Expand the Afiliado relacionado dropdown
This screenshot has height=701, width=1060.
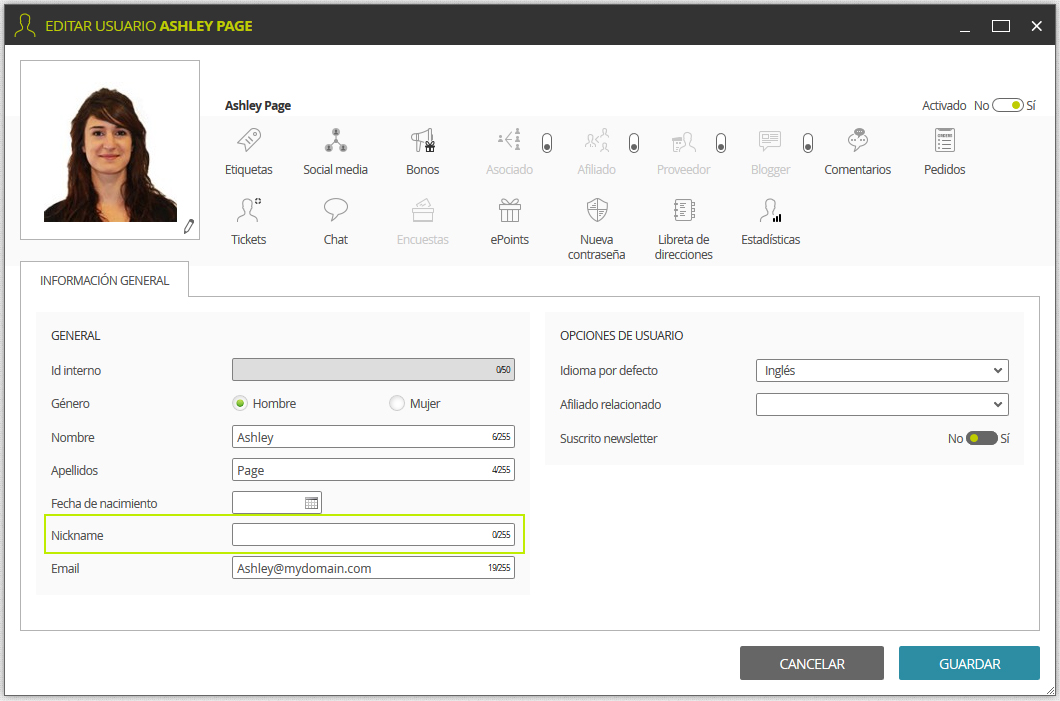coord(882,404)
